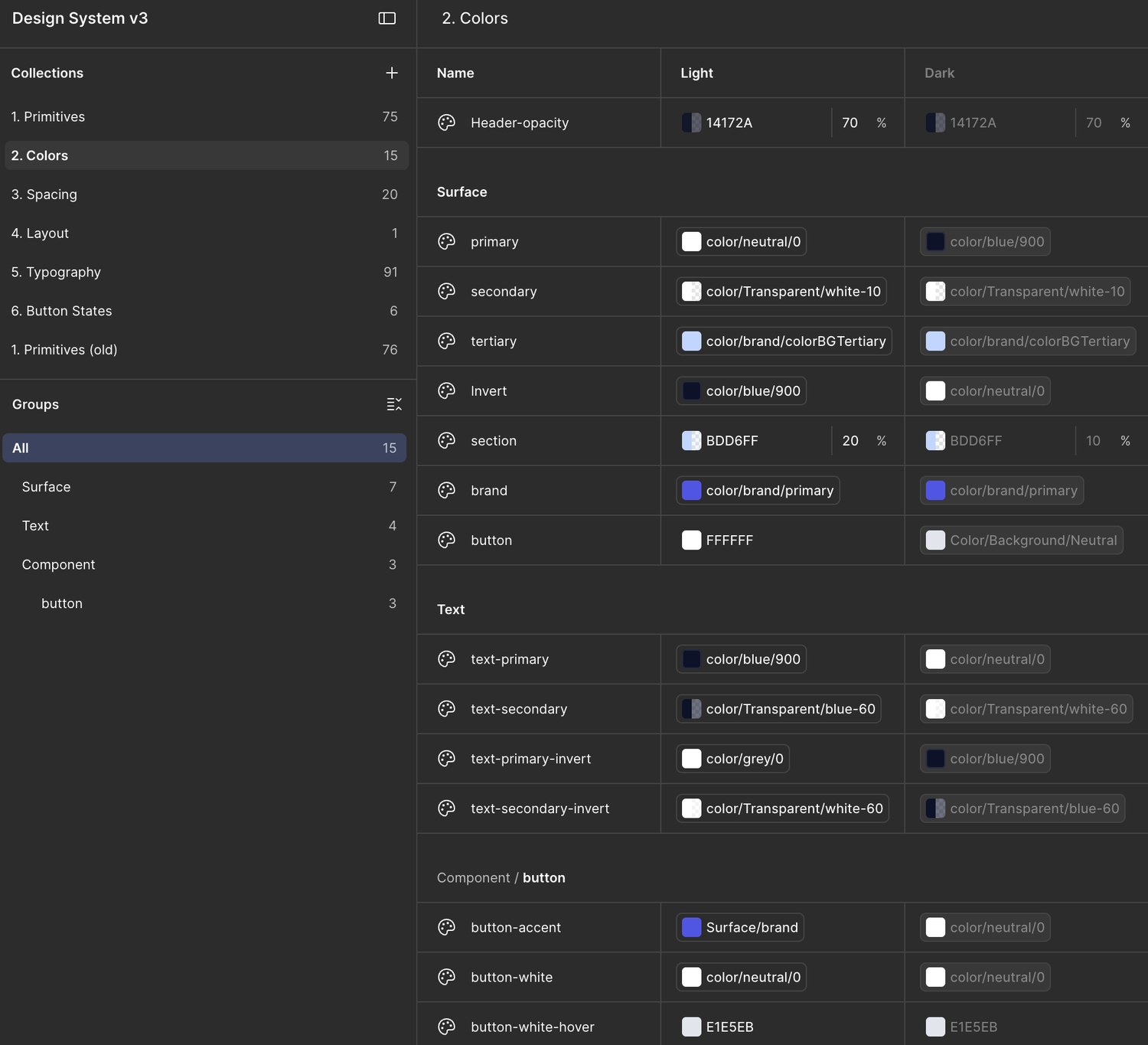Click palette icon for Invert variable
1148x1045 pixels.
(x=447, y=390)
